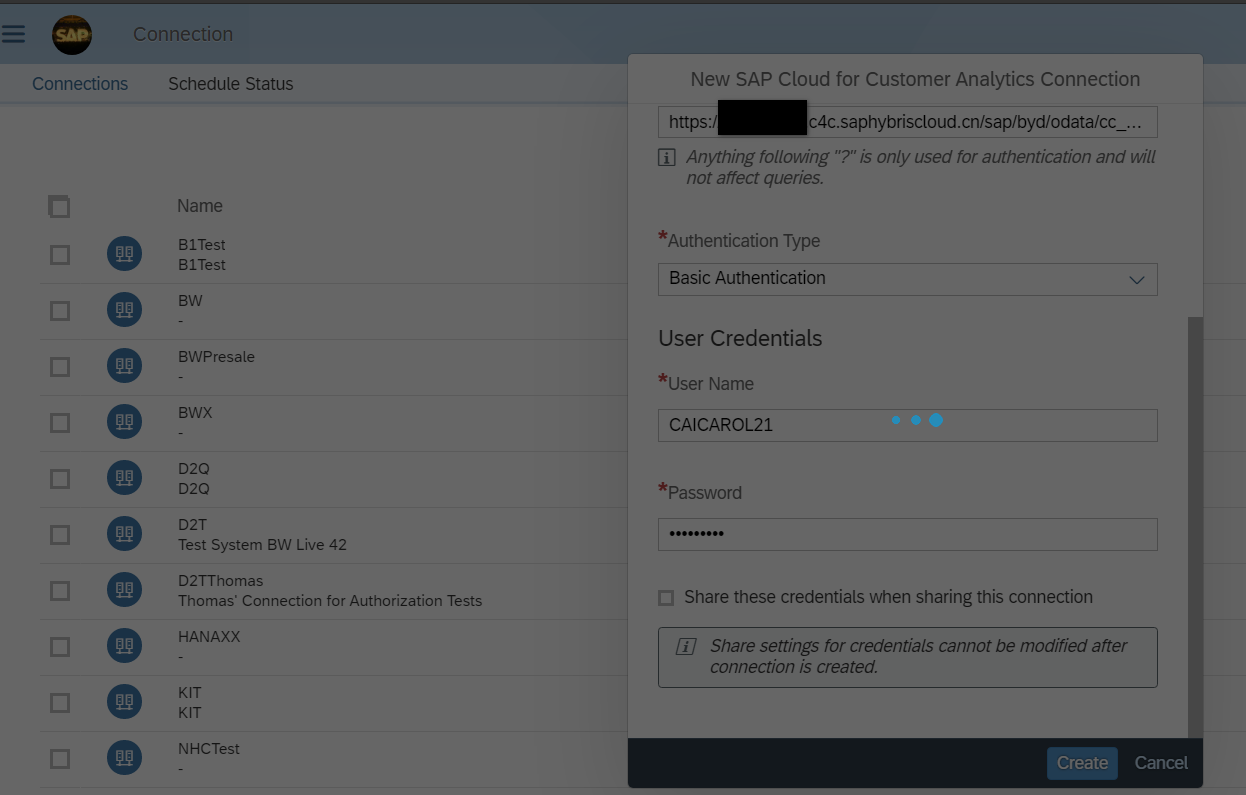This screenshot has width=1246, height=795.
Task: Click the Name column header
Action: 200,206
